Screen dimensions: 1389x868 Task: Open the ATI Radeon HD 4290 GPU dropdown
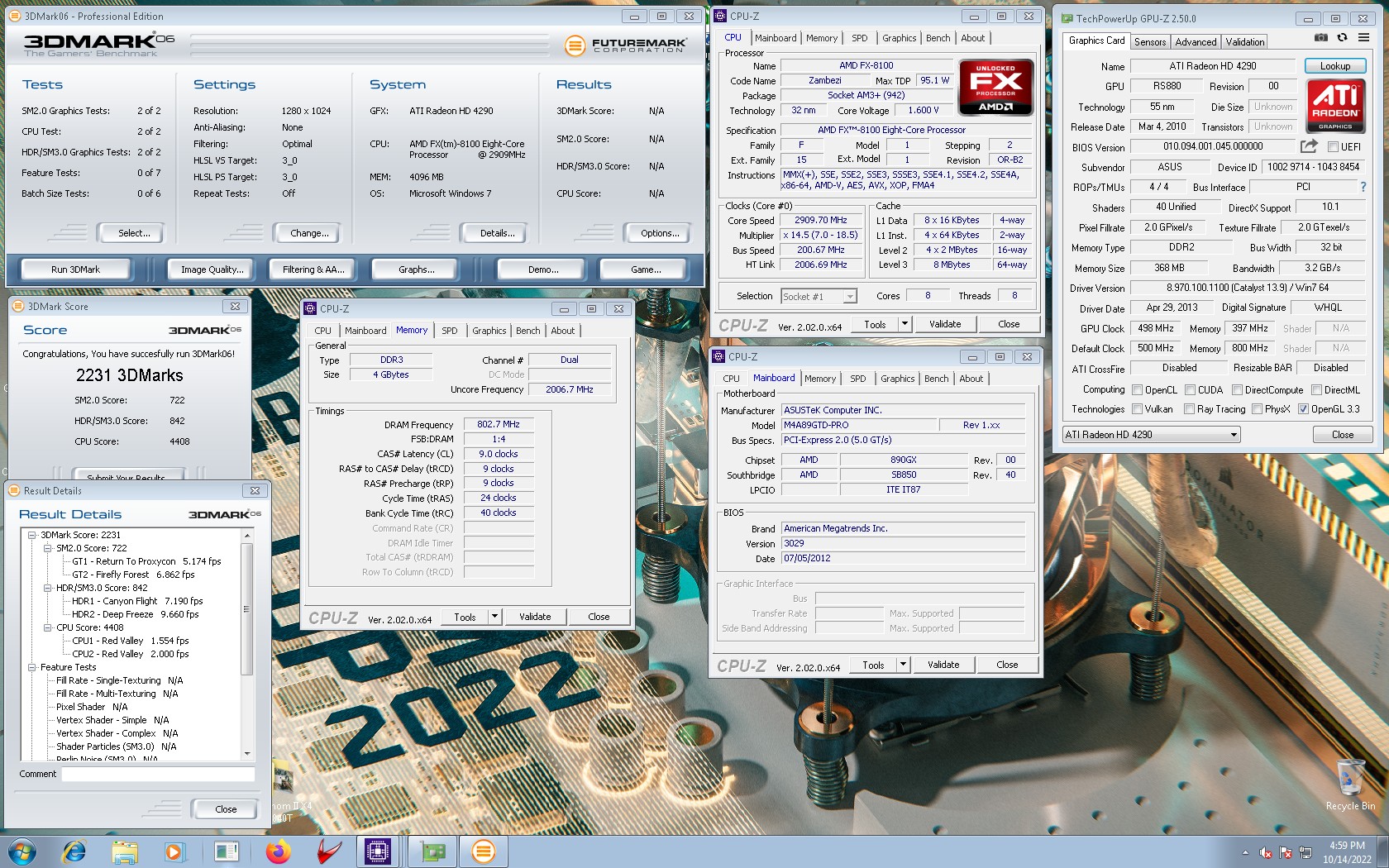1152,435
